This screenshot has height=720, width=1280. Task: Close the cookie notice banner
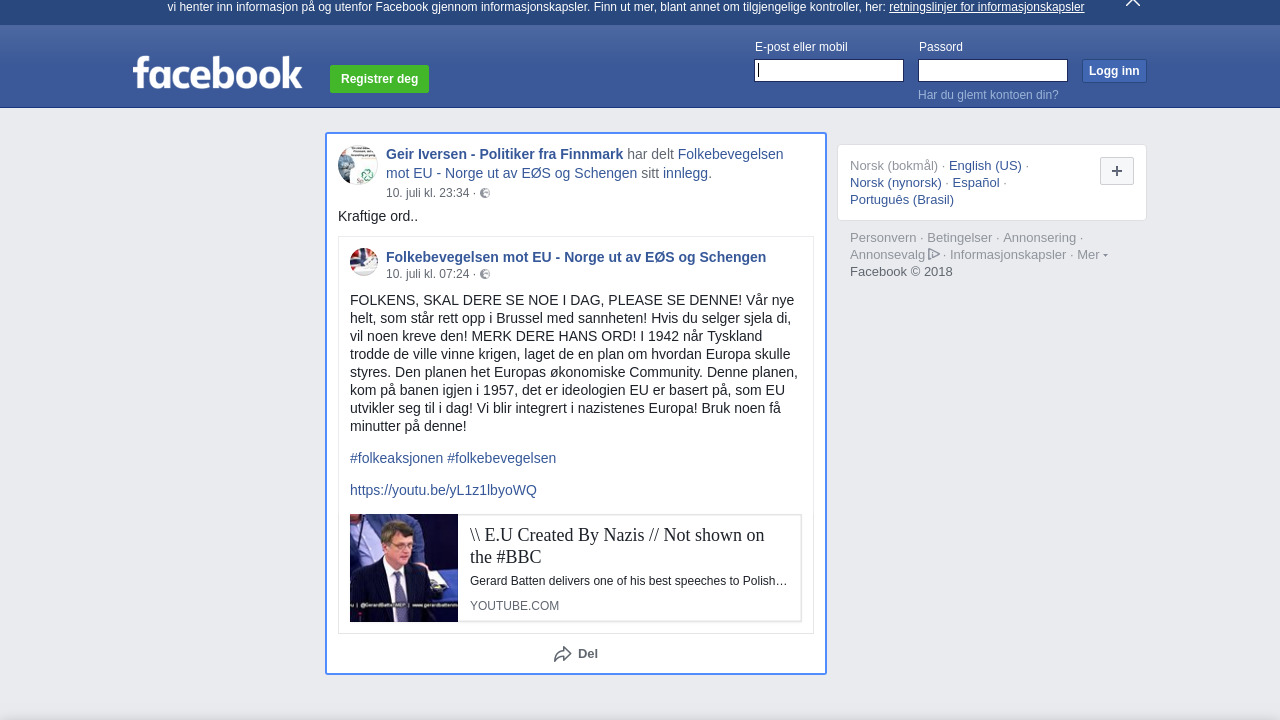pos(1133,3)
